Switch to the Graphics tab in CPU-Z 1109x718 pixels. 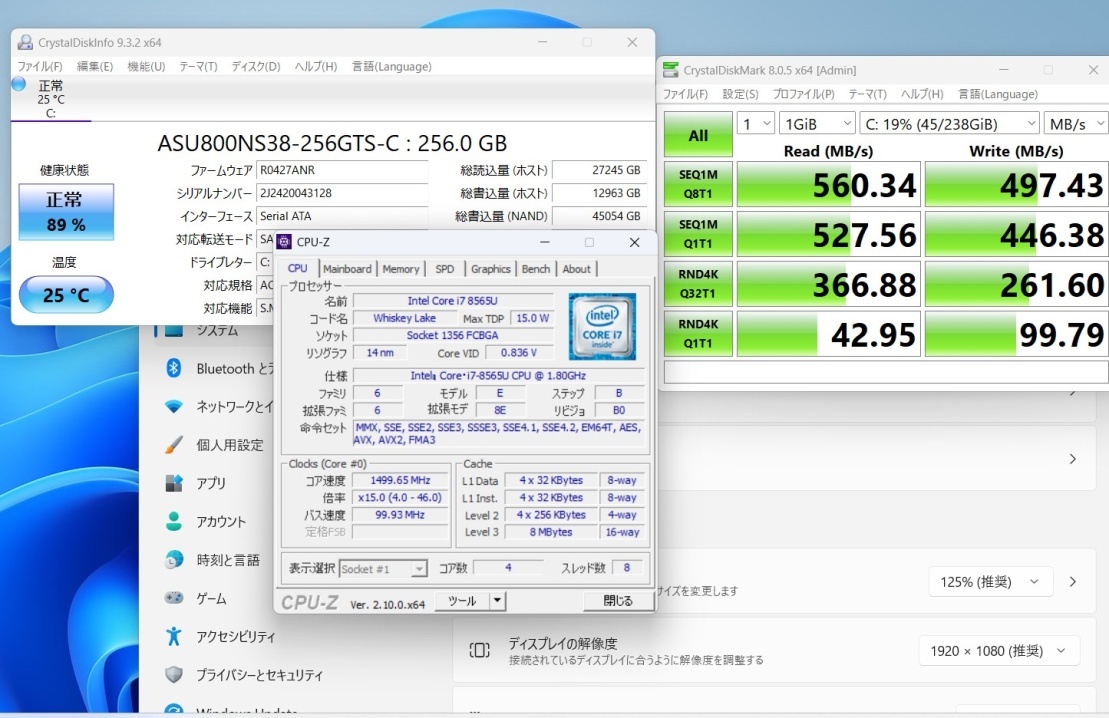pos(490,269)
